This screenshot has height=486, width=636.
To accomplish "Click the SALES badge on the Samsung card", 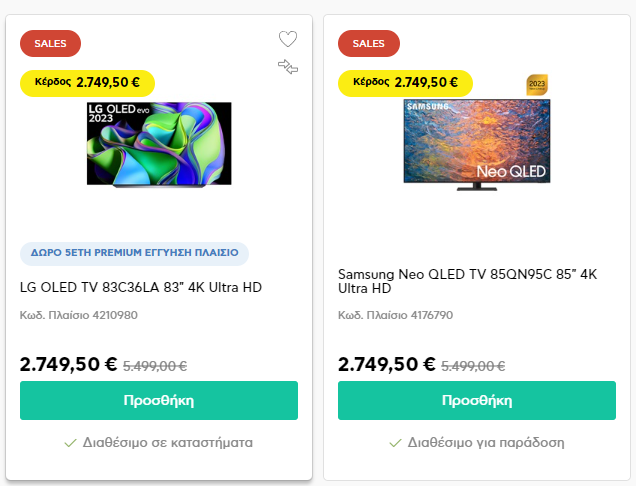I will tap(368, 44).
